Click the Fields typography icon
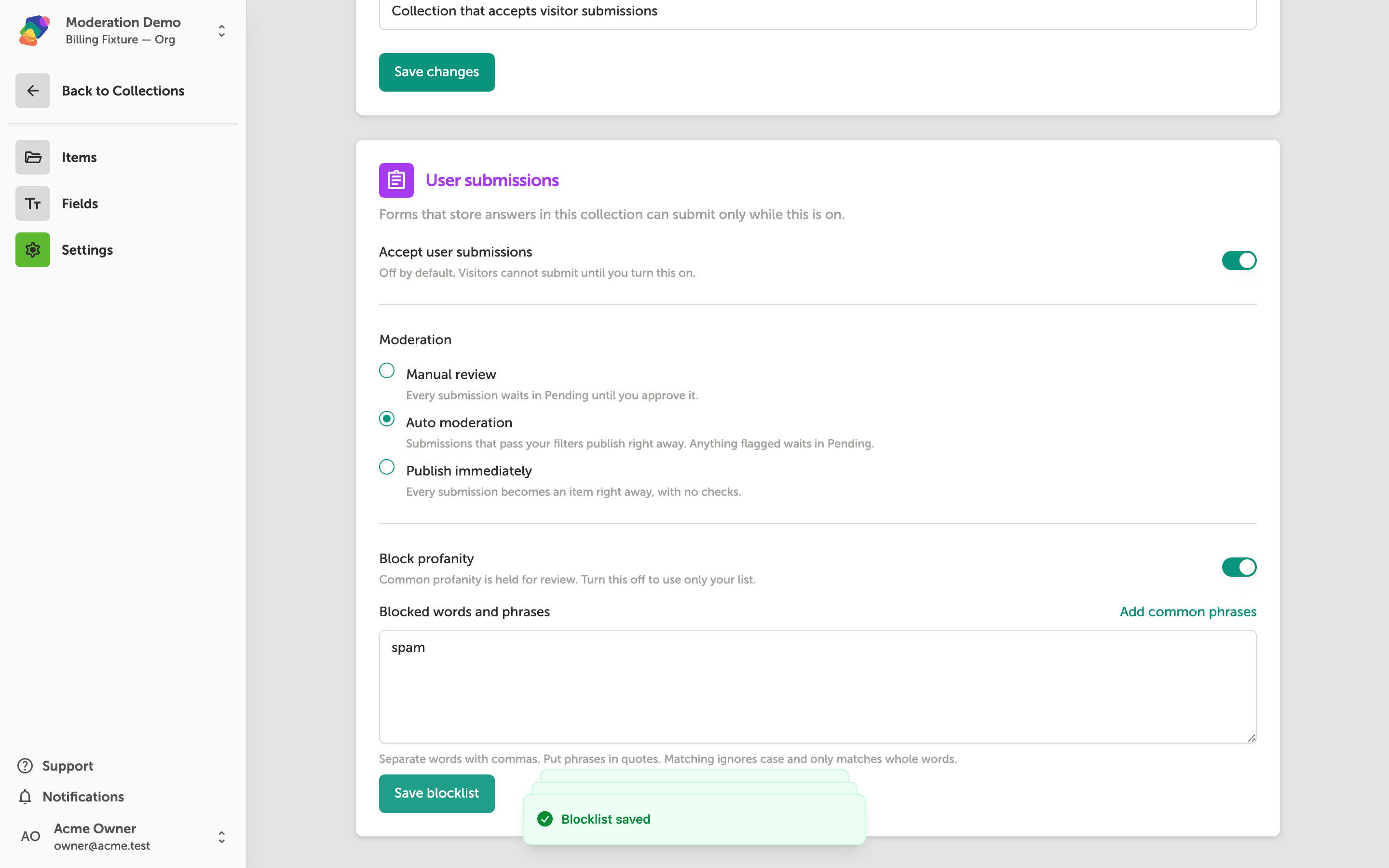Screen dimensions: 1389x868 pos(33,204)
